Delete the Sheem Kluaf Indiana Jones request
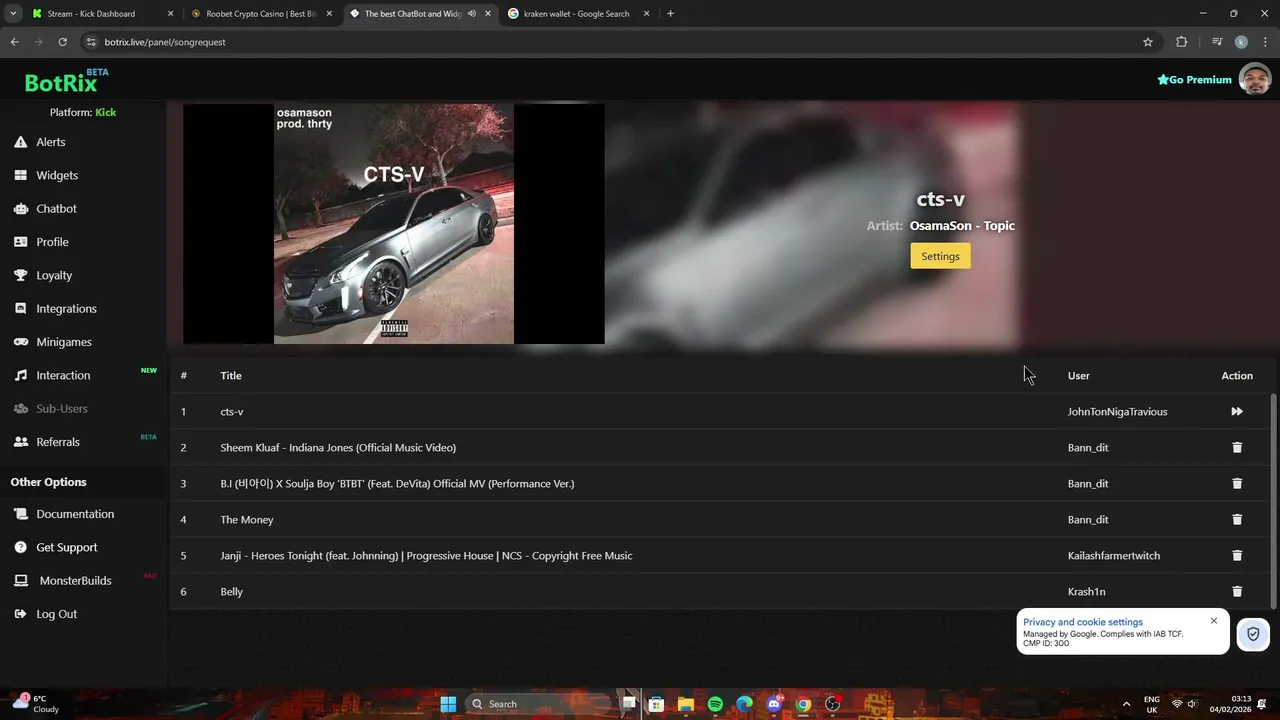 (x=1237, y=448)
